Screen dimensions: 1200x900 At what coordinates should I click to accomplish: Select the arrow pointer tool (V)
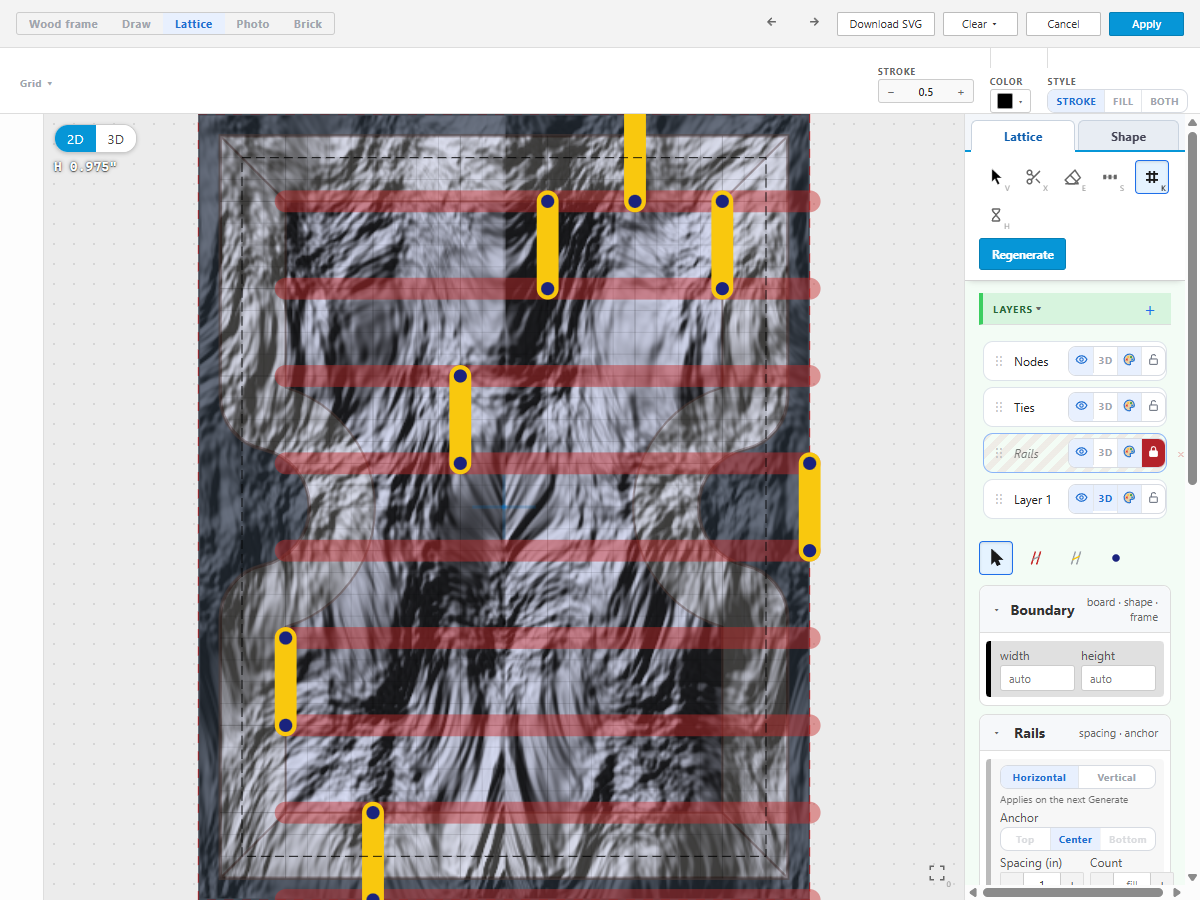pos(997,177)
